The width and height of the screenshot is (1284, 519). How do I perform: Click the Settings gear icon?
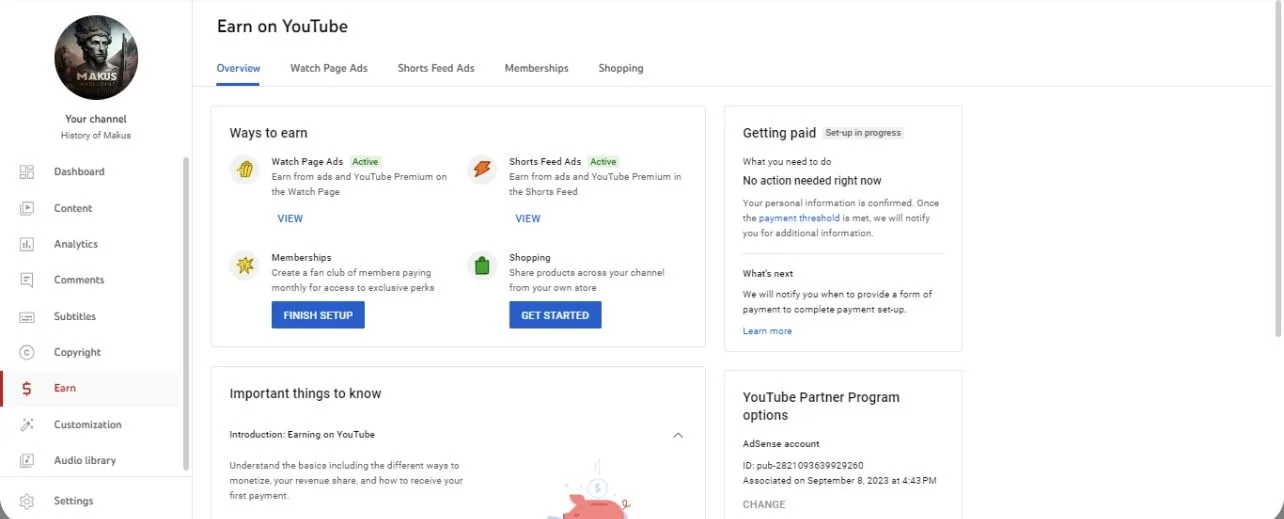(x=27, y=501)
